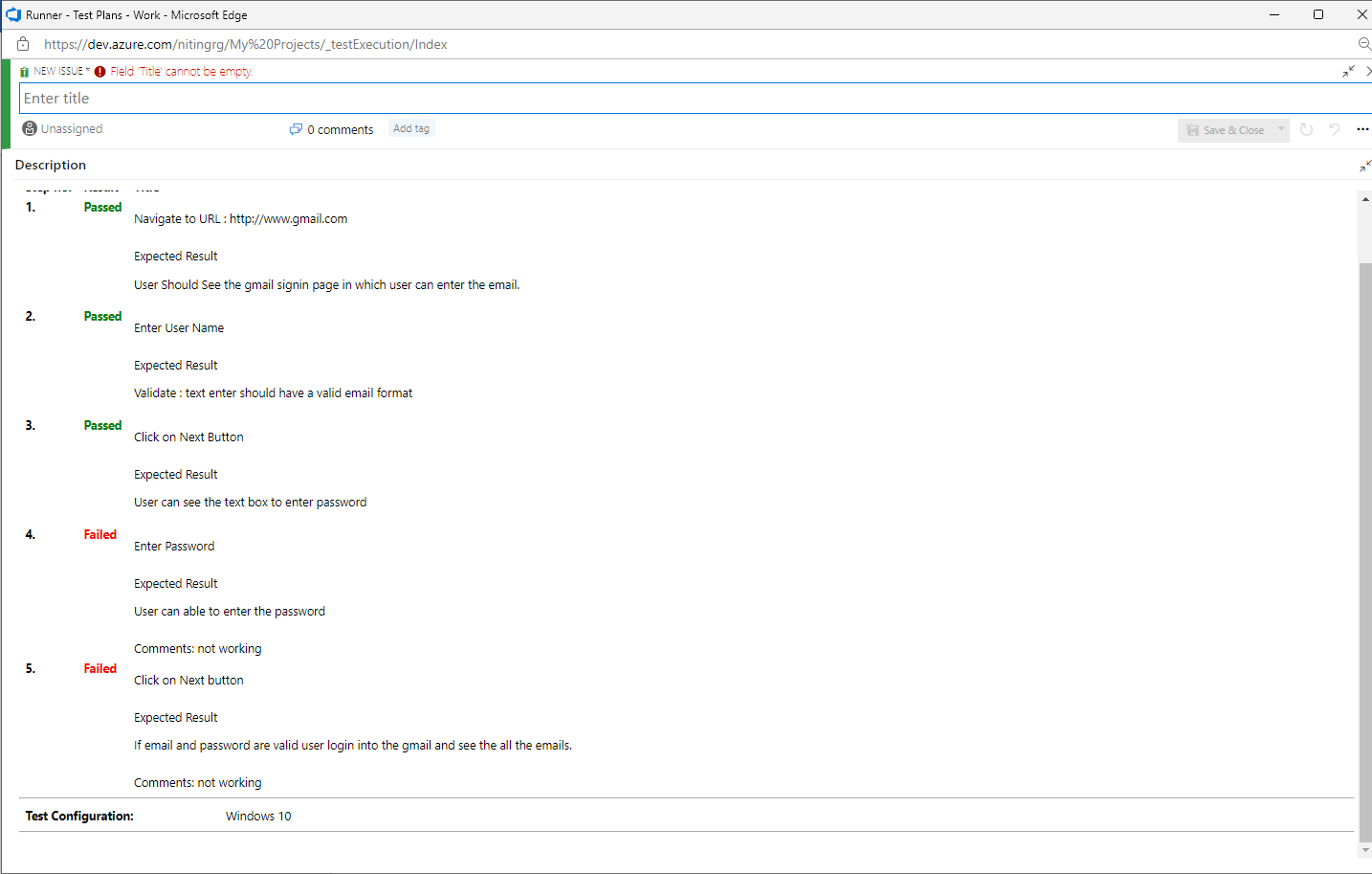Open more actions via the ellipsis icon
1372x874 pixels.
coord(1362,129)
